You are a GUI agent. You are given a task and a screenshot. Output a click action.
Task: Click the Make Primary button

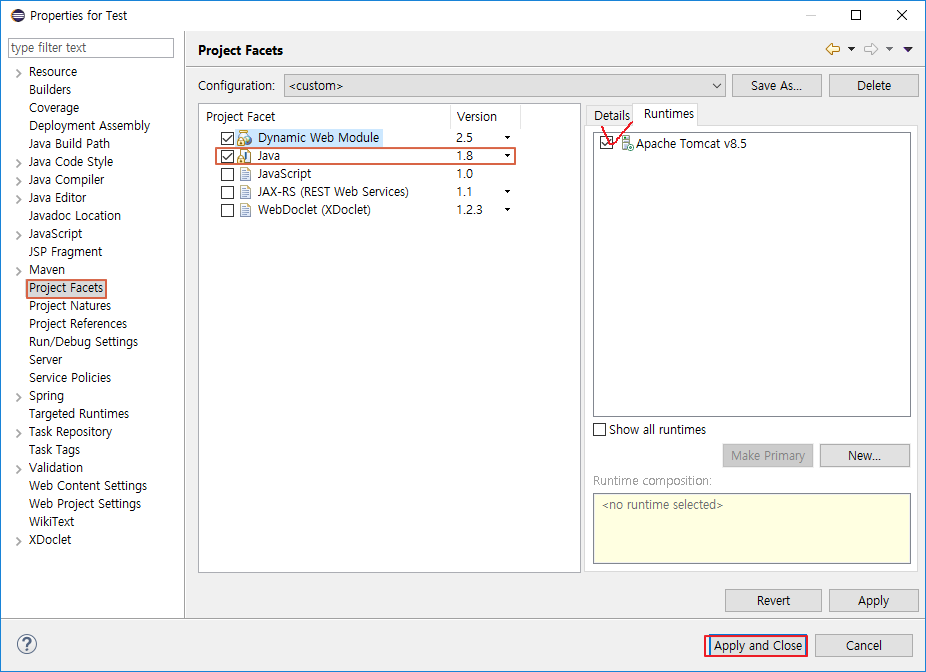click(x=768, y=455)
